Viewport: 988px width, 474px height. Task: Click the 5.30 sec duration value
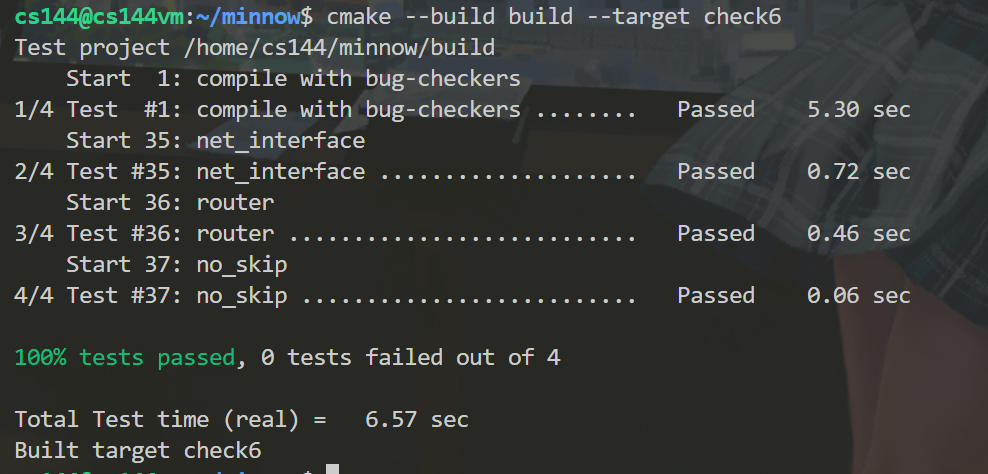(x=859, y=110)
